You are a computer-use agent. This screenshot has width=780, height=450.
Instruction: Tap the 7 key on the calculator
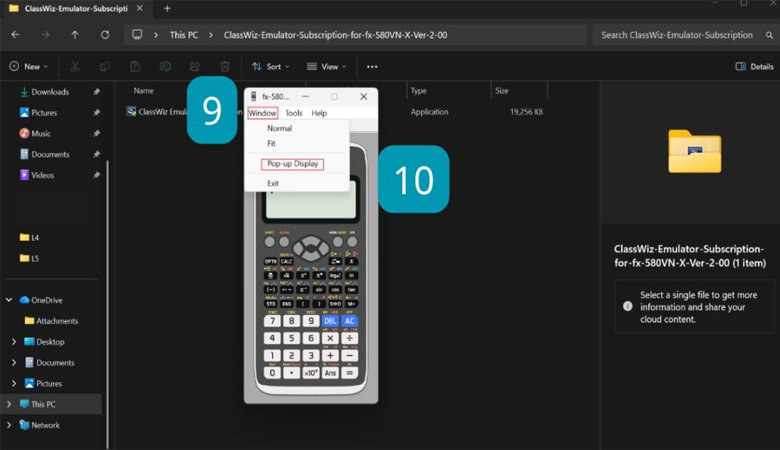[272, 321]
